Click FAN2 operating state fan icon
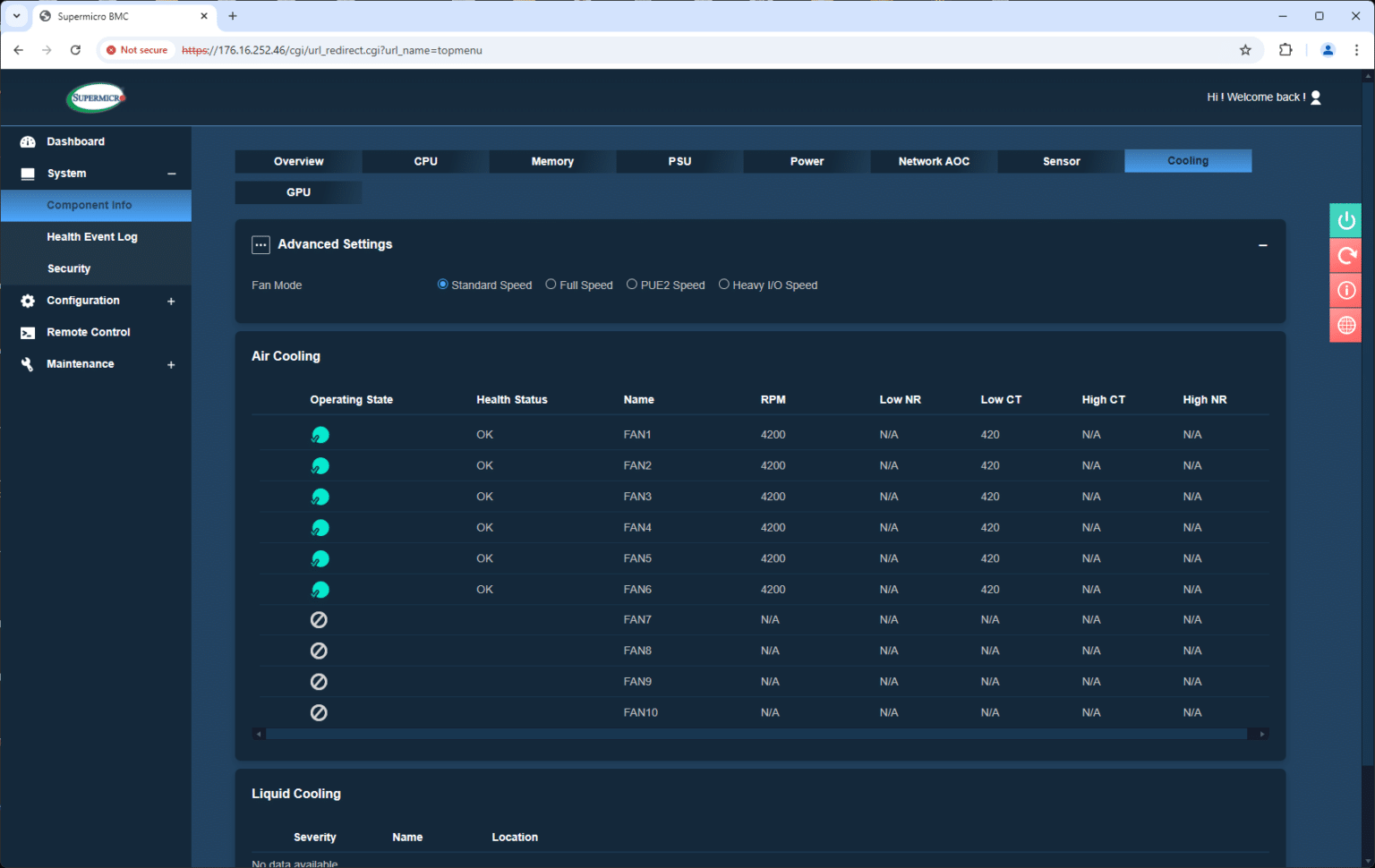 pos(320,466)
